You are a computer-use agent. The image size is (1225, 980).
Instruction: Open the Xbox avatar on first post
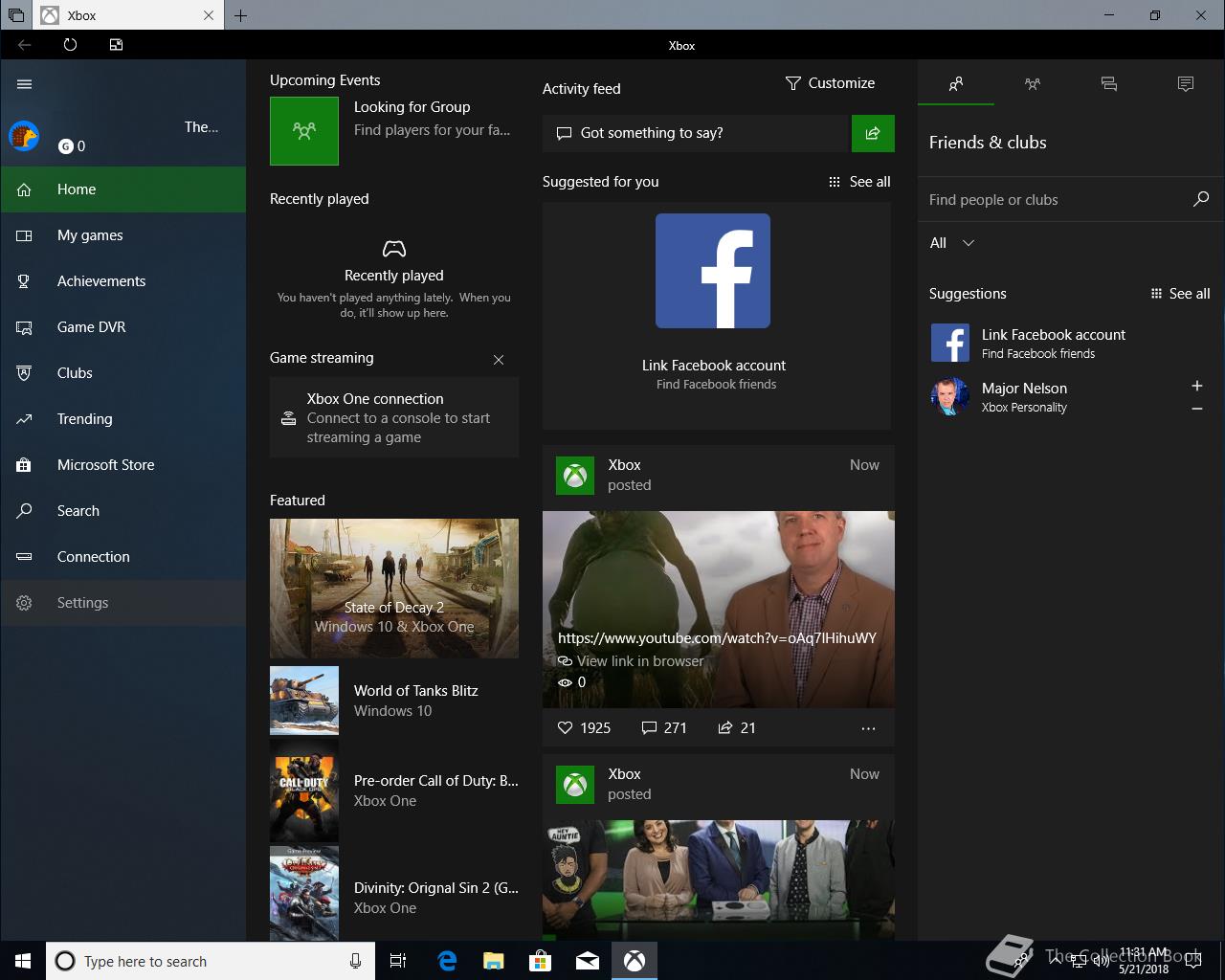tap(575, 476)
